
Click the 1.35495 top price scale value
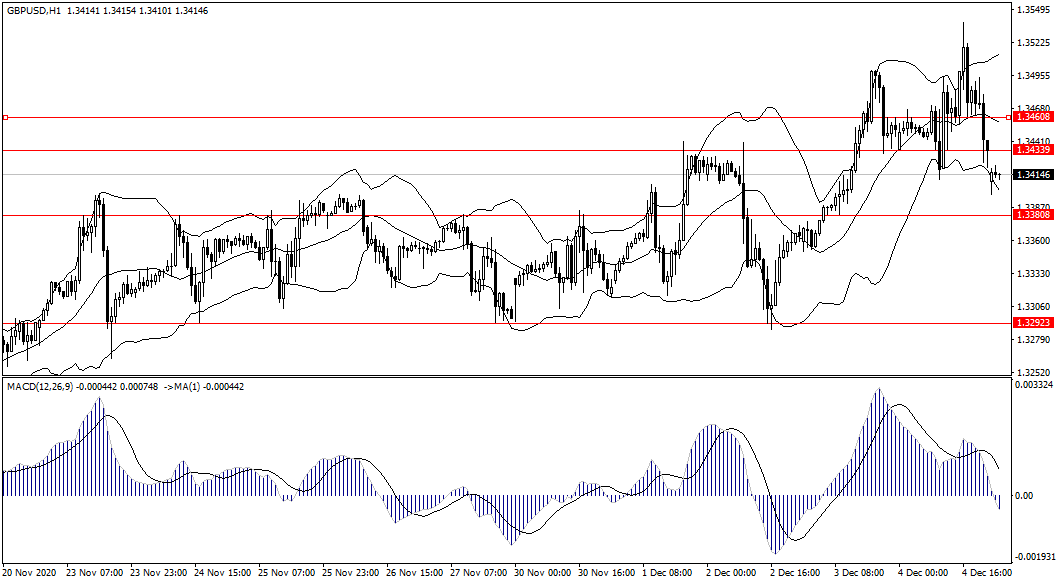point(1031,10)
